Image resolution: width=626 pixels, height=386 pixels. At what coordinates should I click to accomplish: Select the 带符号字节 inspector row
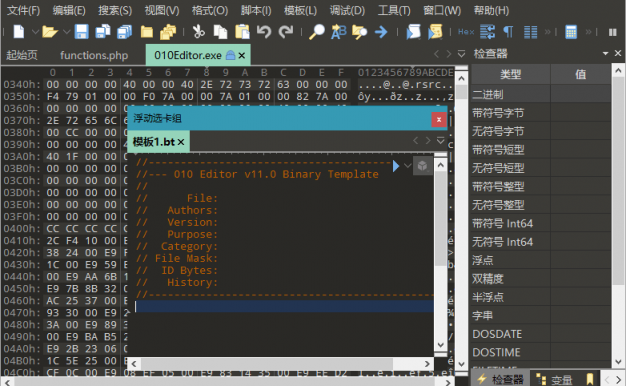click(x=541, y=113)
